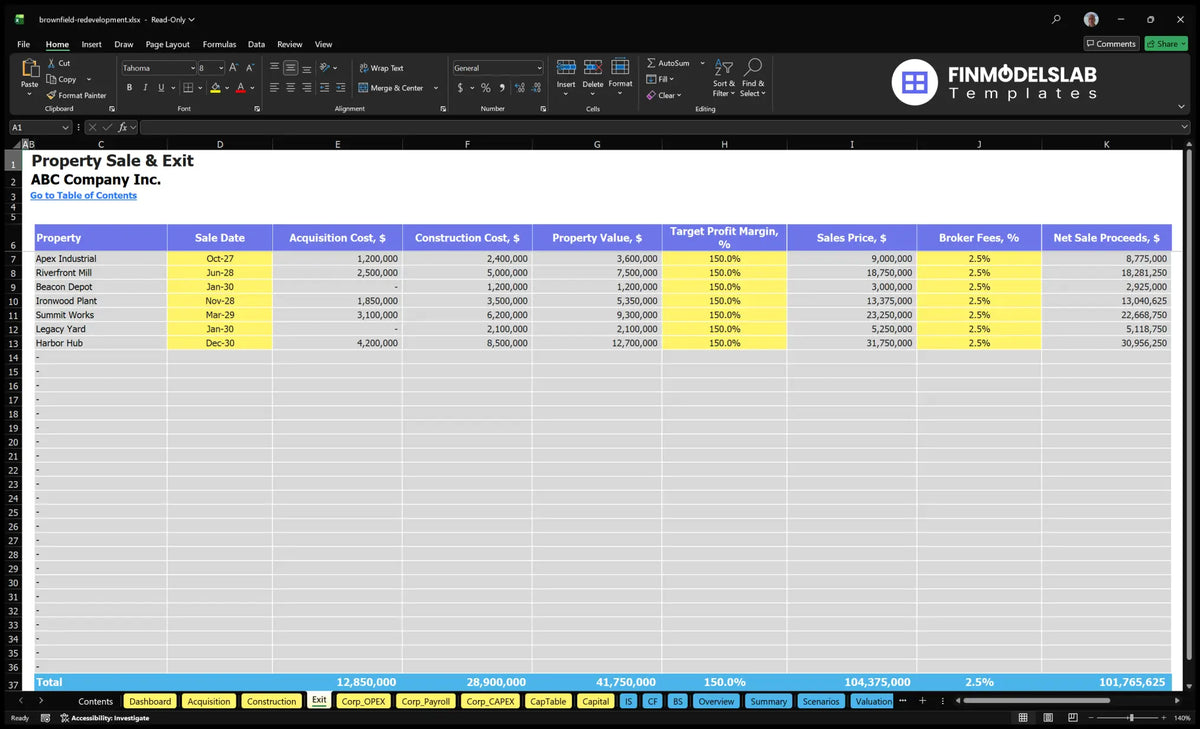The height and width of the screenshot is (729, 1200).
Task: Apply percent style format
Action: coord(486,88)
